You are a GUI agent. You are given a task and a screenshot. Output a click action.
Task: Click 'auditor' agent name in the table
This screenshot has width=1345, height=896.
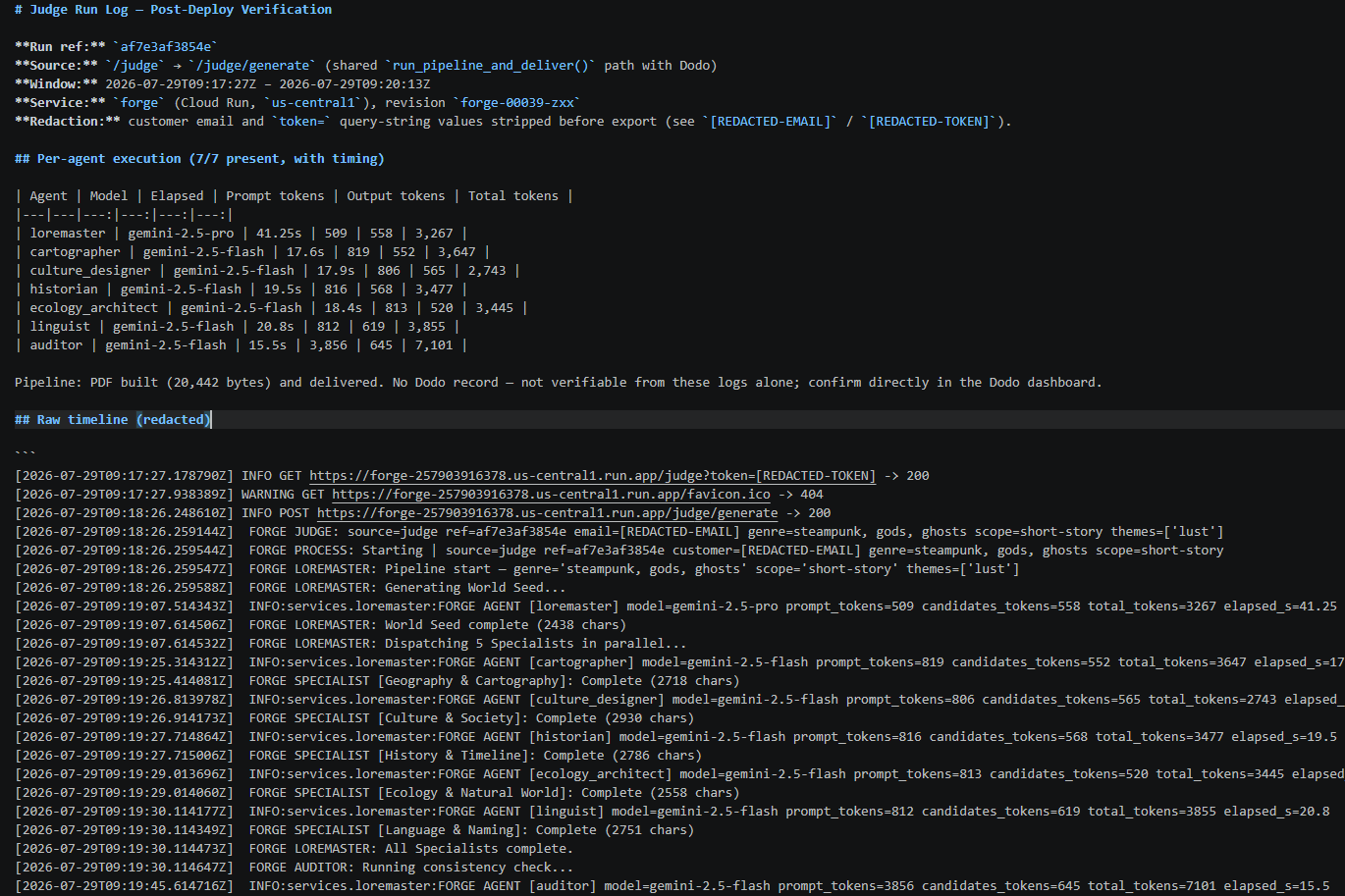pos(56,345)
